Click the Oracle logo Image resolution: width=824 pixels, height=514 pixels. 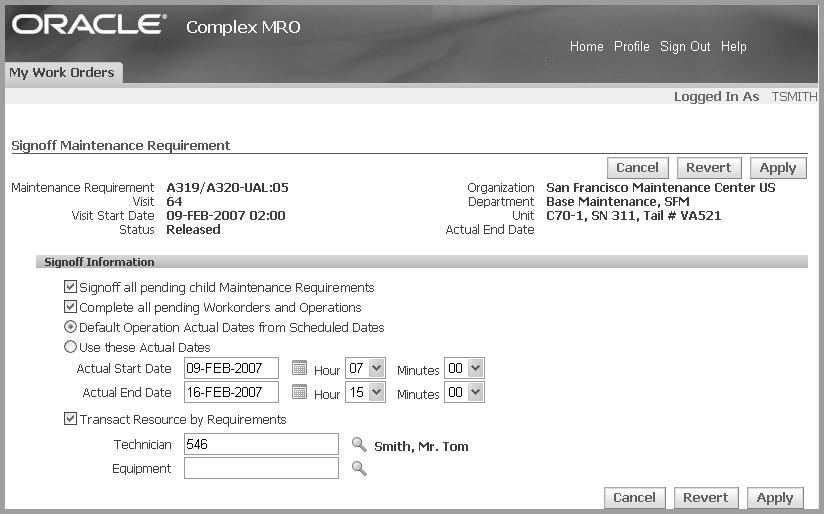pos(89,25)
